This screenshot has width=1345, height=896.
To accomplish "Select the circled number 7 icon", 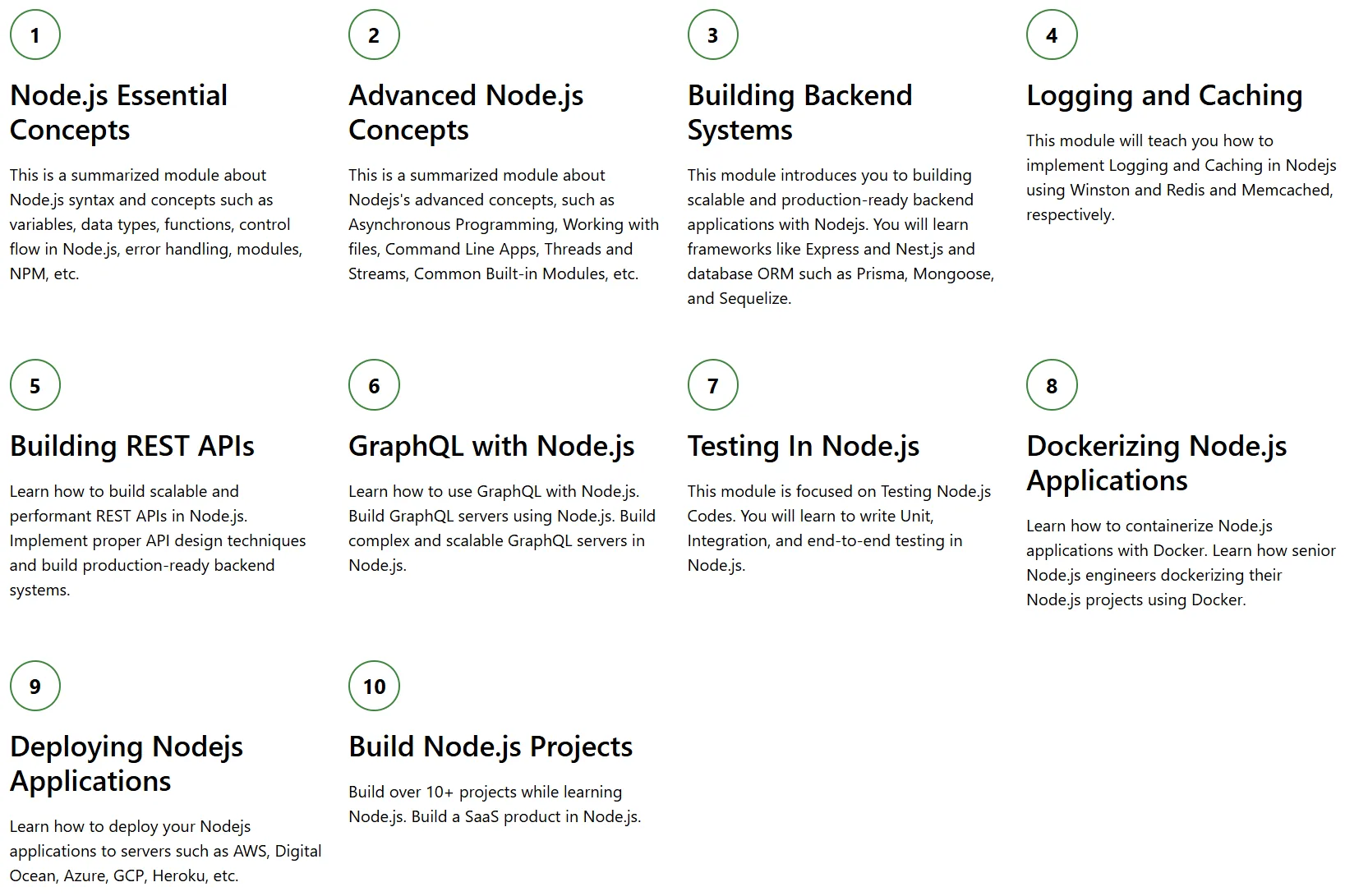I will 713,385.
